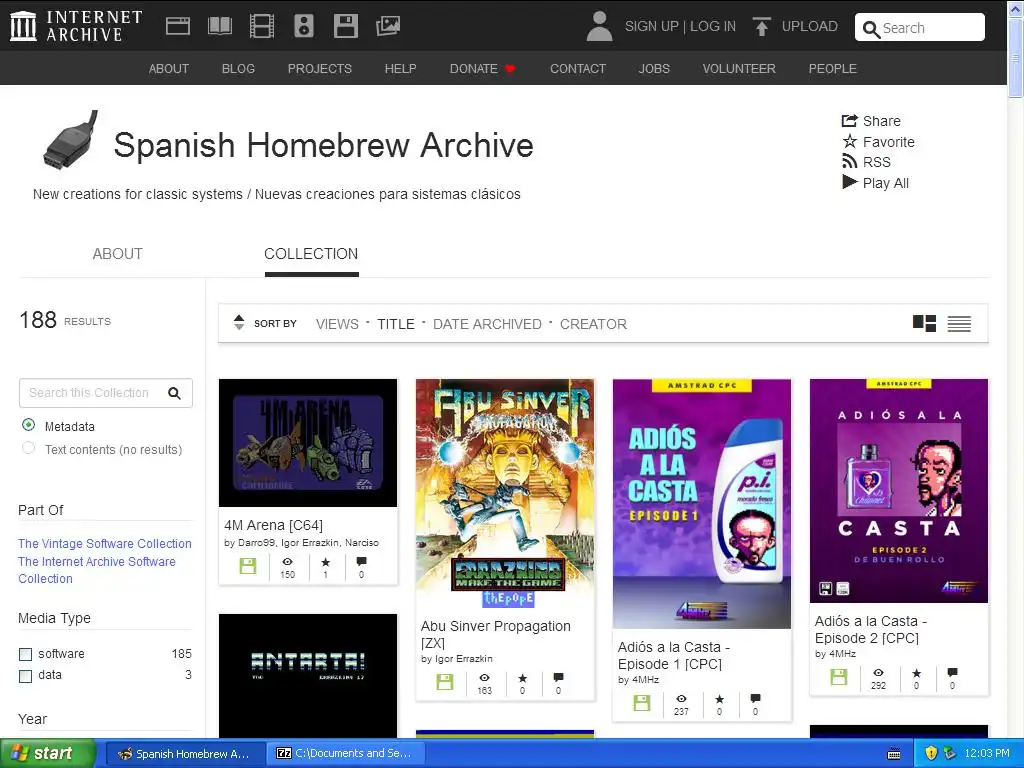Open the Software floppy disk icon
The height and width of the screenshot is (768, 1024).
345,26
